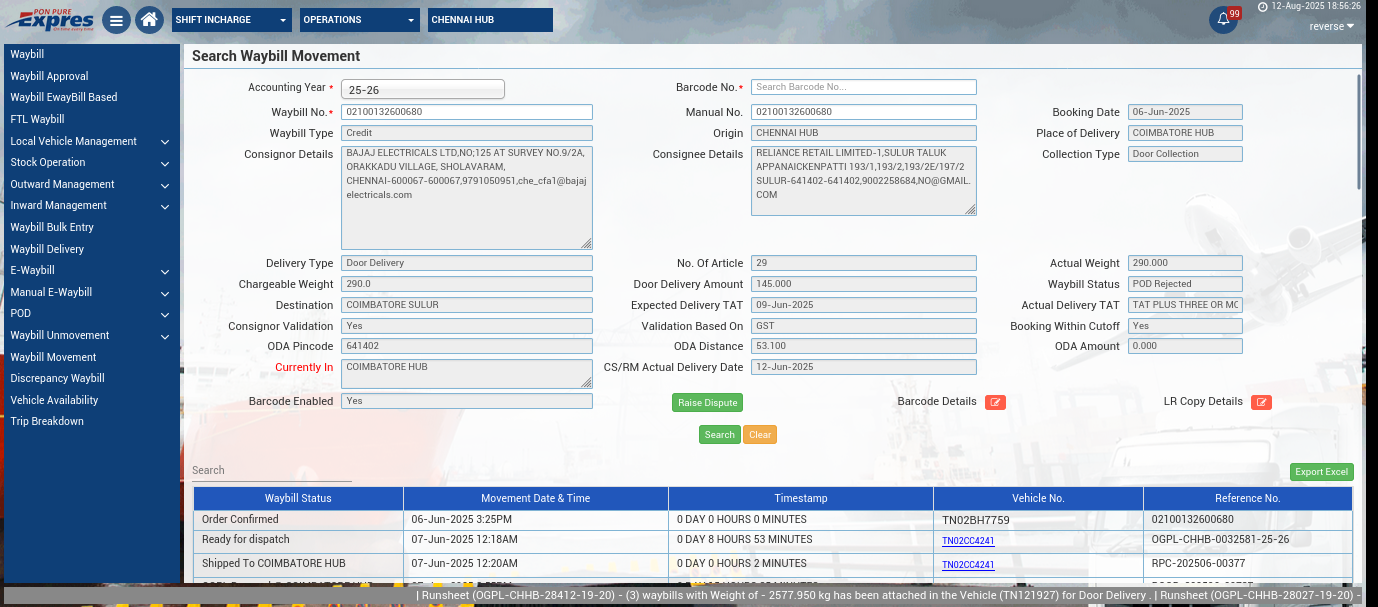
Task: Open Waybill Movement in sidebar
Action: pyautogui.click(x=54, y=357)
